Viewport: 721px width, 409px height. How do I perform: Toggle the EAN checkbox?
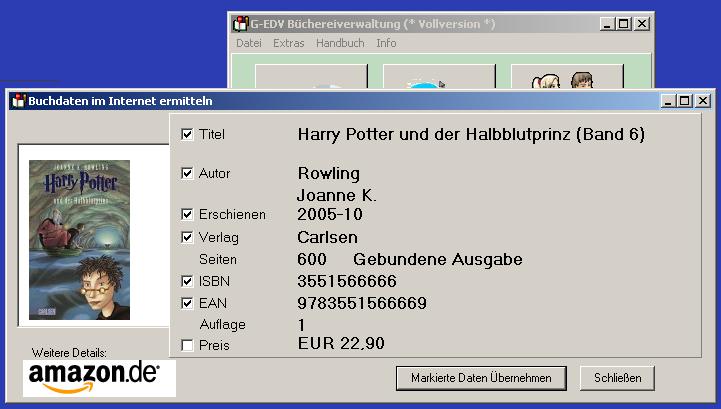(x=187, y=303)
